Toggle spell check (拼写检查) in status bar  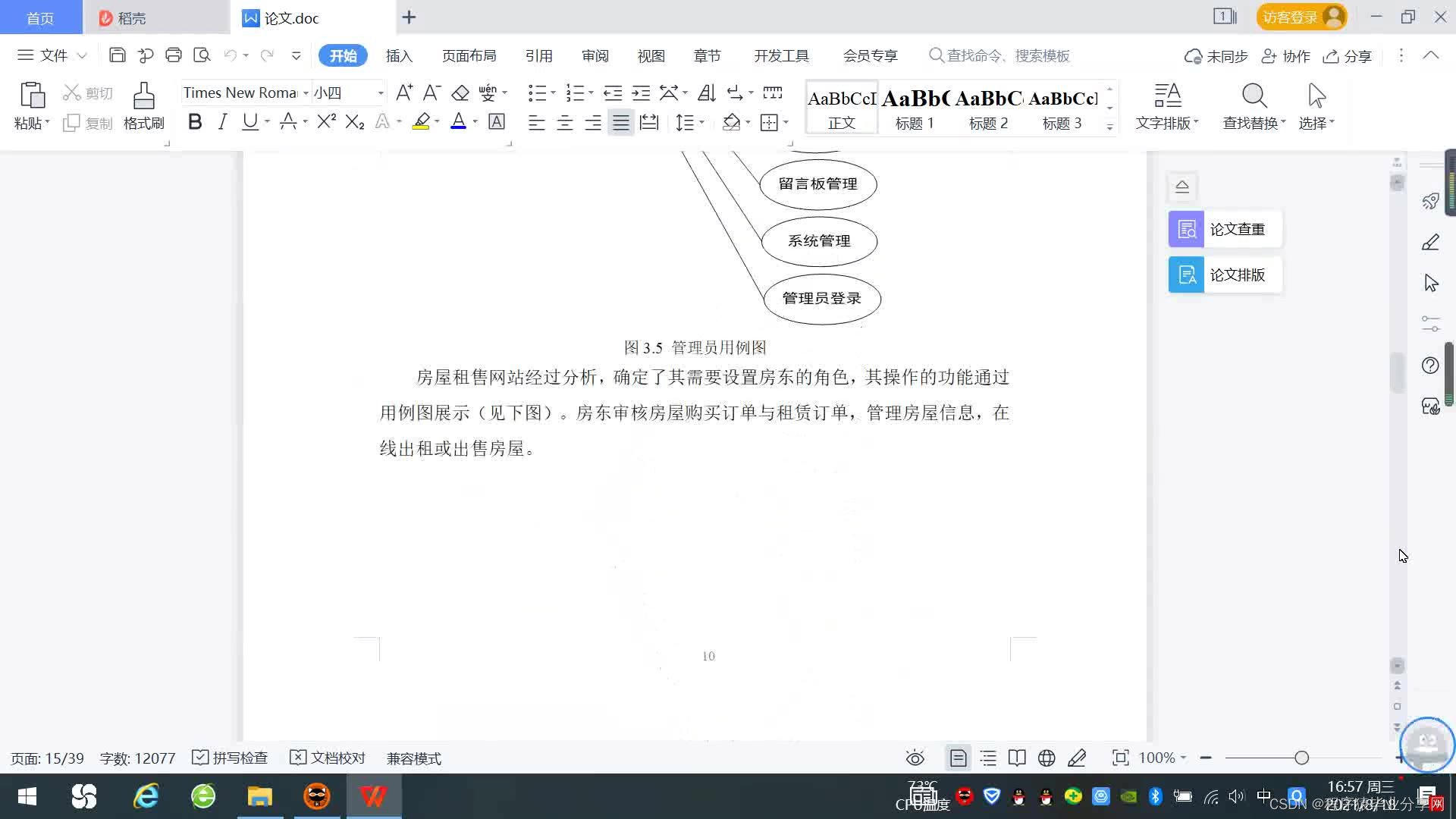(231, 758)
